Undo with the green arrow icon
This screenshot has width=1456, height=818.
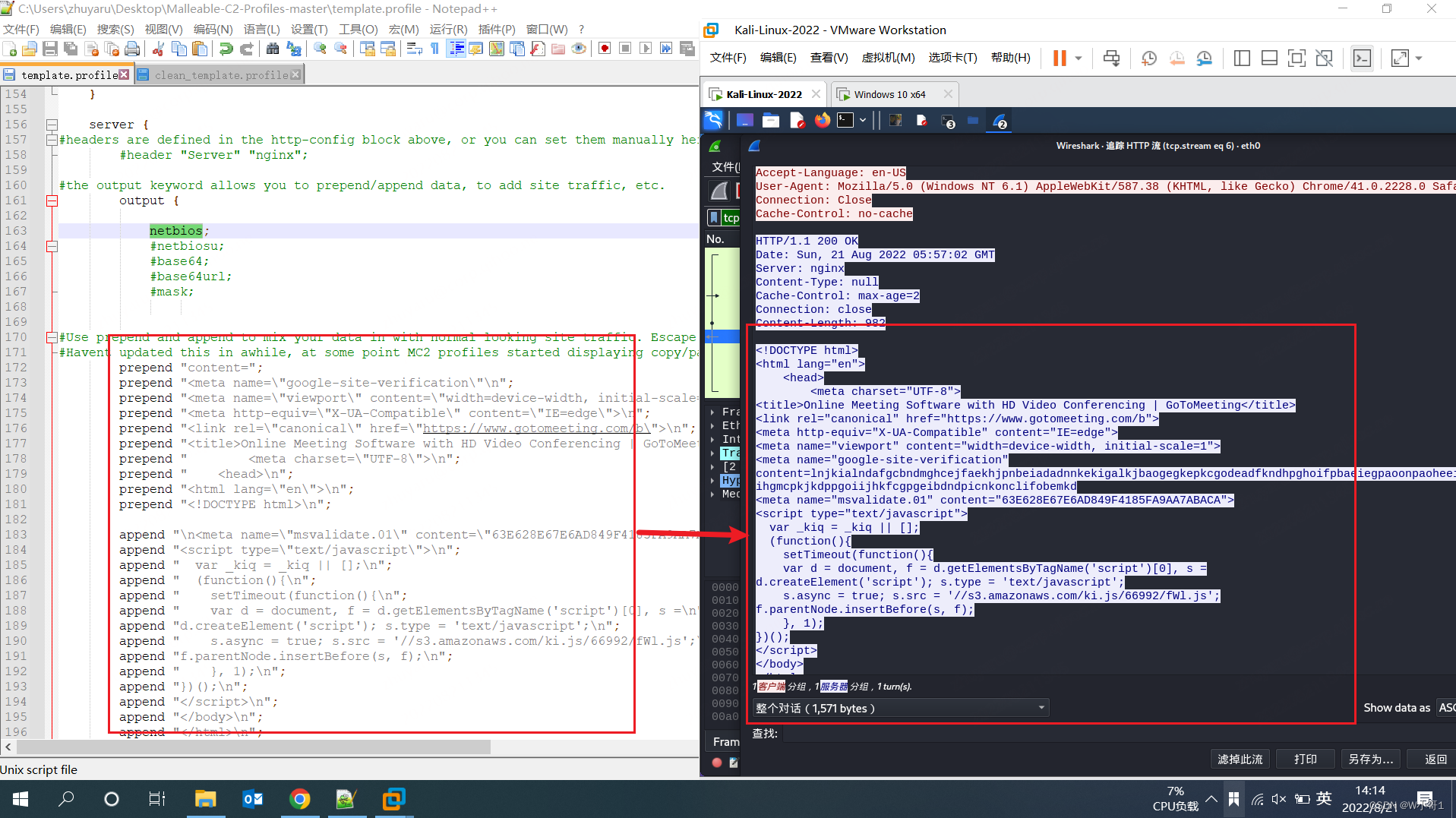point(226,49)
